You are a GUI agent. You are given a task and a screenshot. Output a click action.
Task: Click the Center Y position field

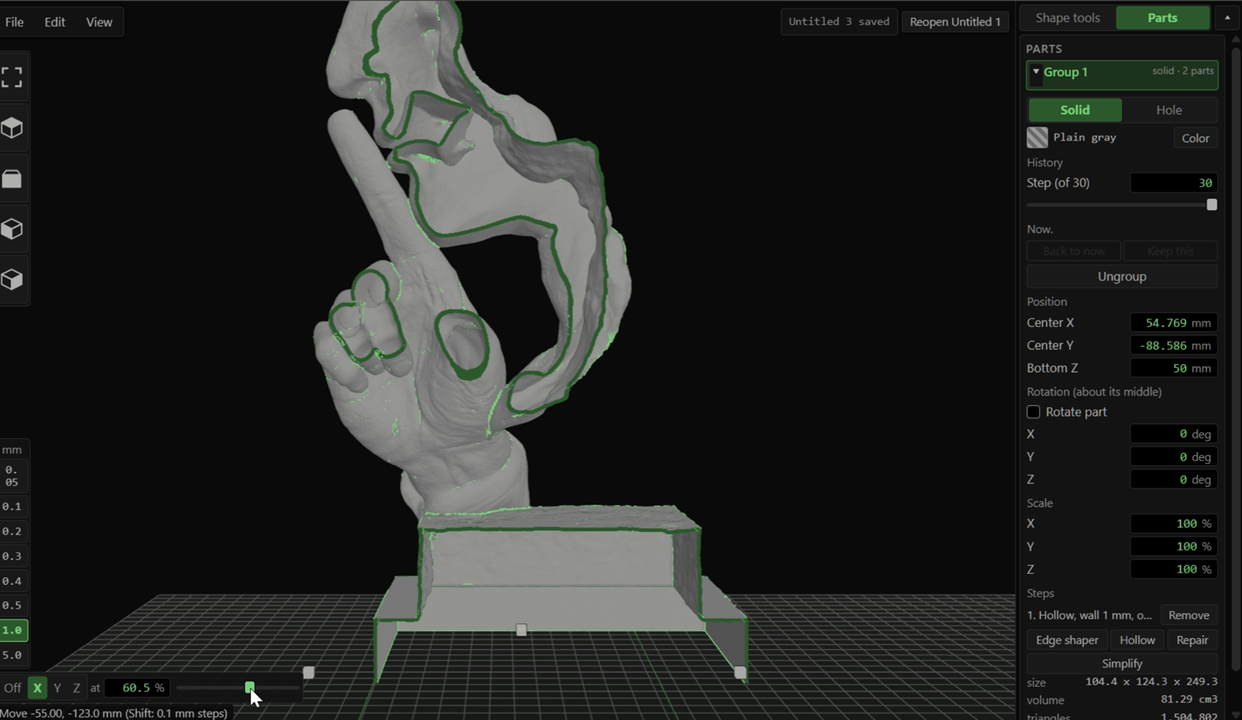pyautogui.click(x=1173, y=346)
